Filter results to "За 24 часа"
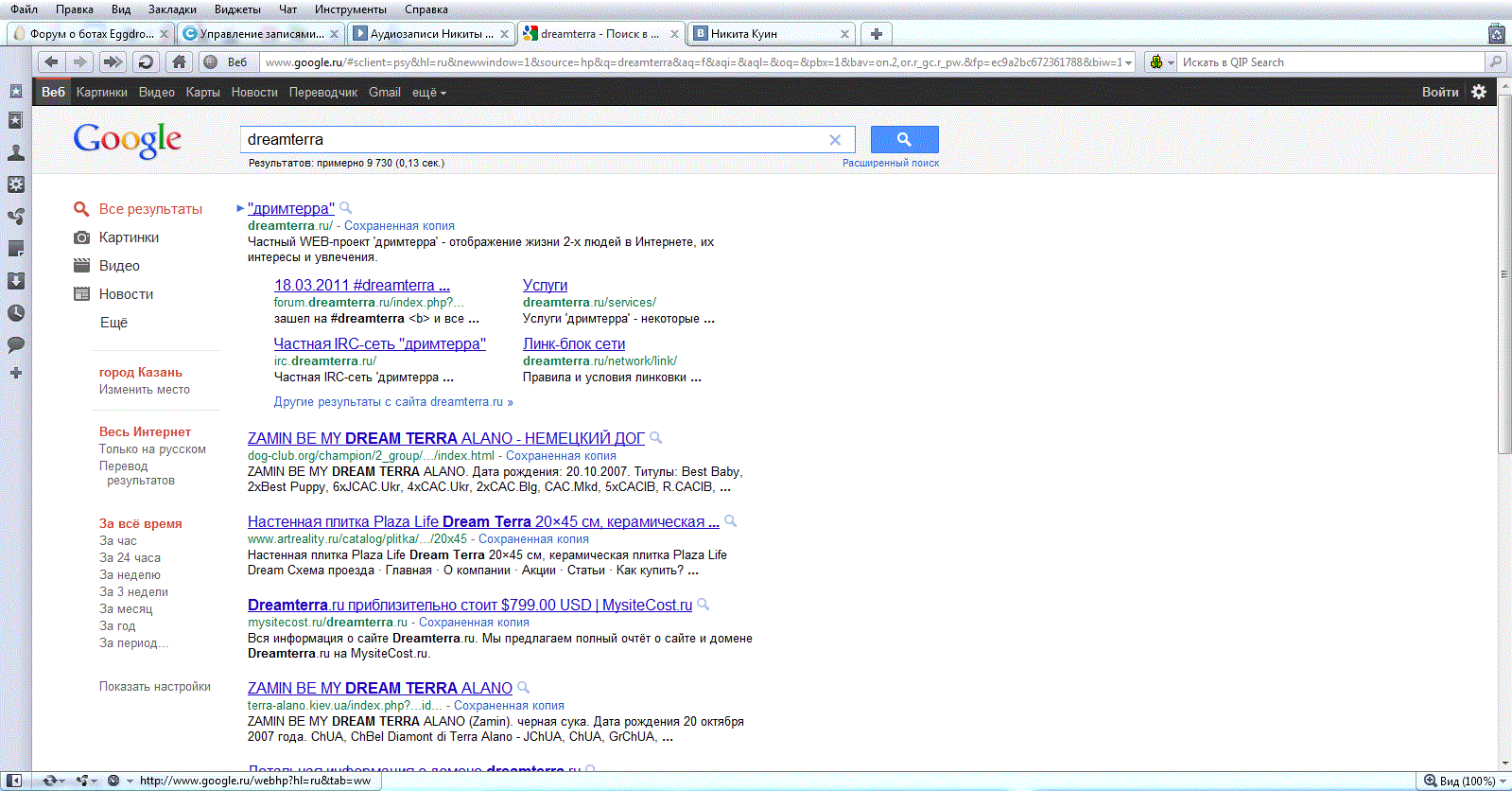The height and width of the screenshot is (791, 1512). 130,558
